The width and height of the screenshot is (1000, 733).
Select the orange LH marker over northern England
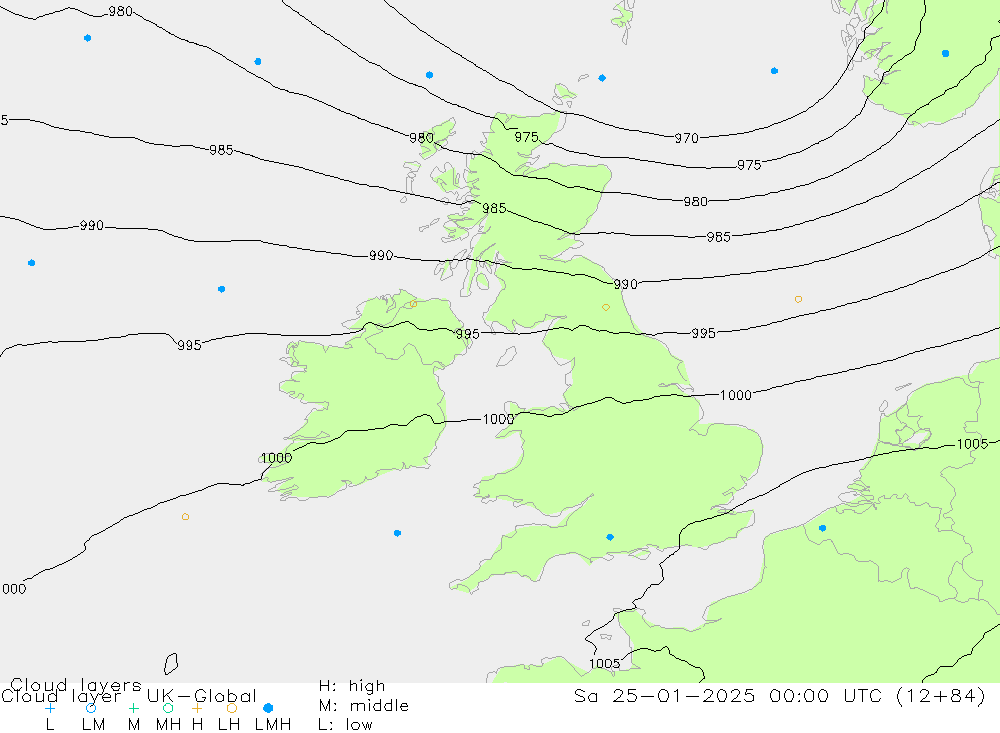coord(606,307)
